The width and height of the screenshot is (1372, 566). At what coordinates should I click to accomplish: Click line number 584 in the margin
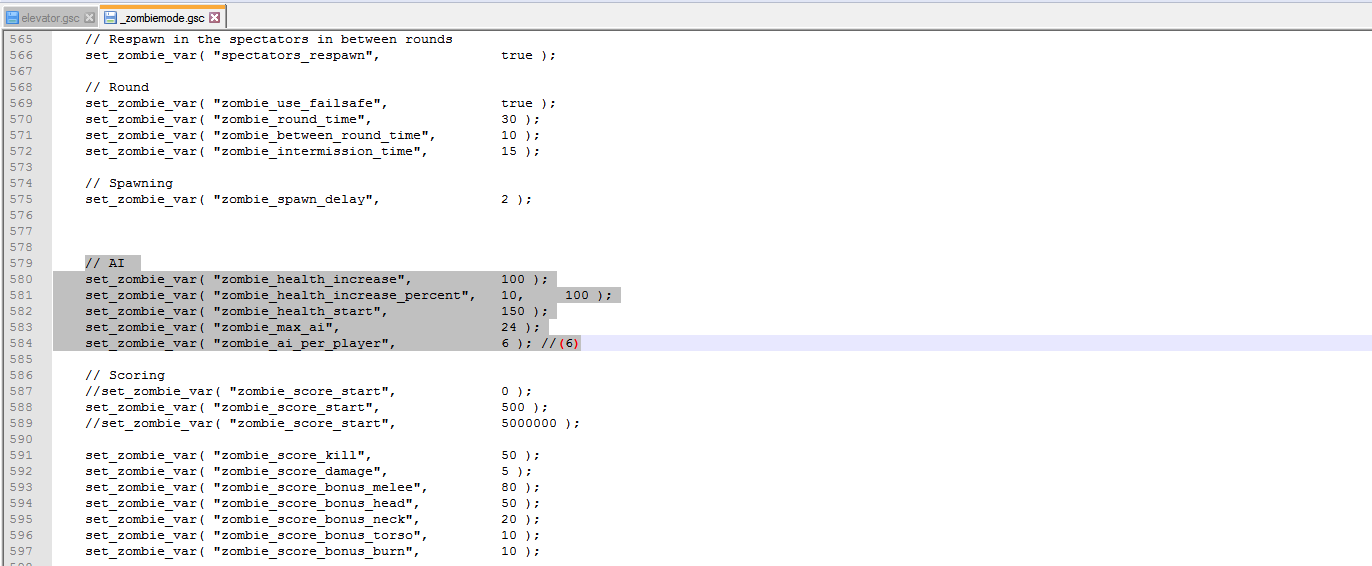[x=21, y=343]
